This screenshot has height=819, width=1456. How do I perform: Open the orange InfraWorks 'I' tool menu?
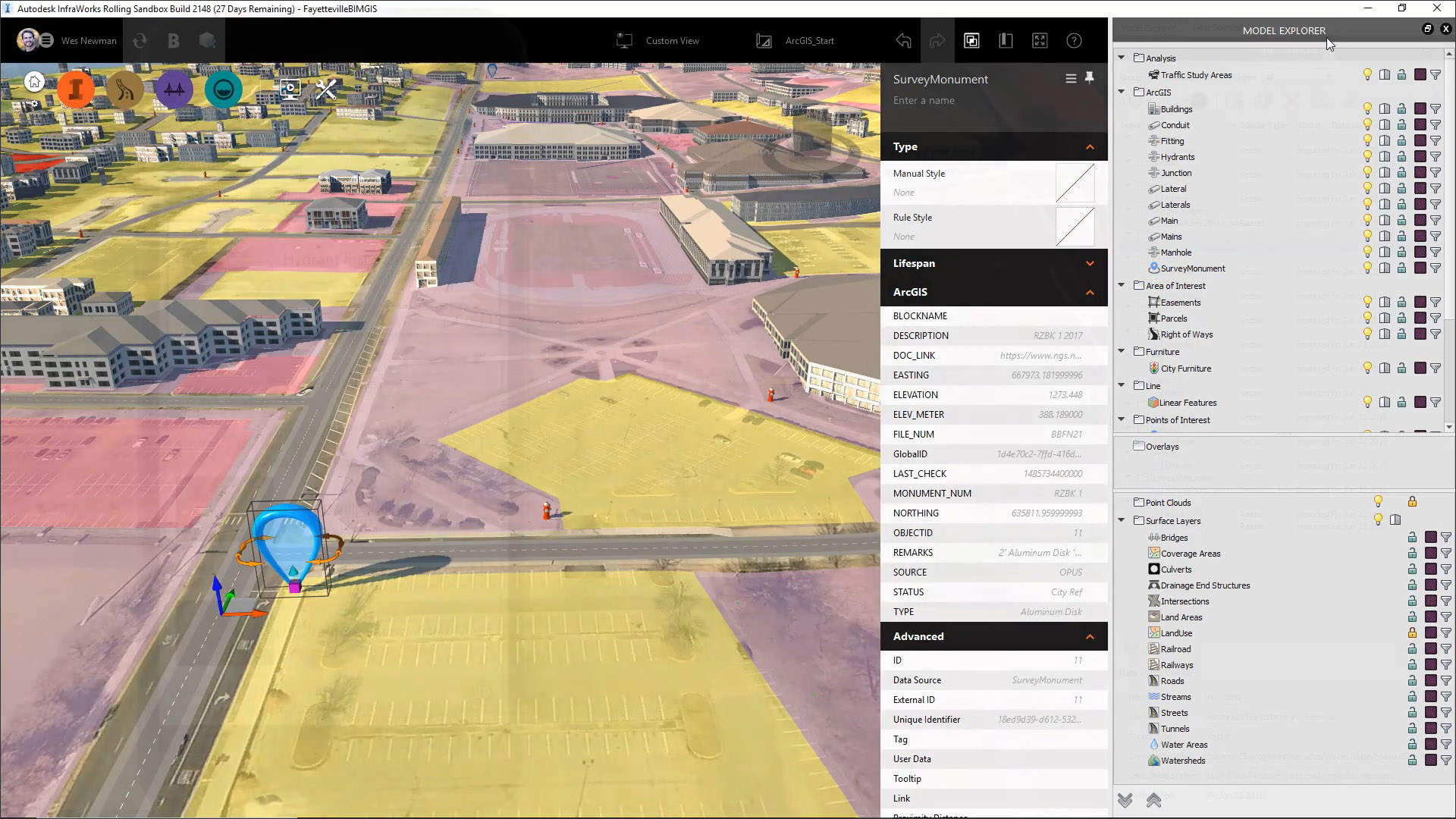[x=76, y=89]
